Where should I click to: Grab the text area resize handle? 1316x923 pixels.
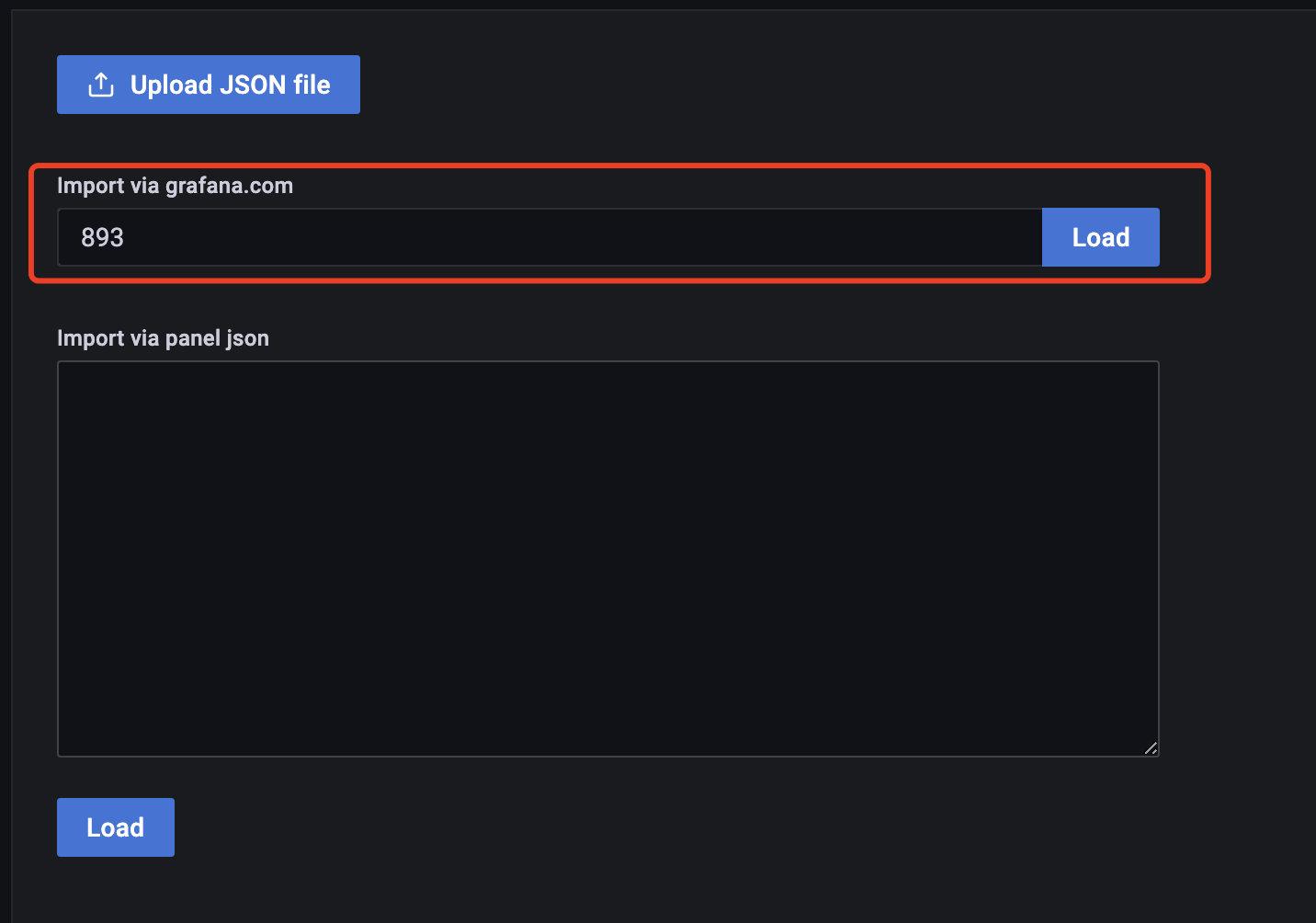[1151, 748]
